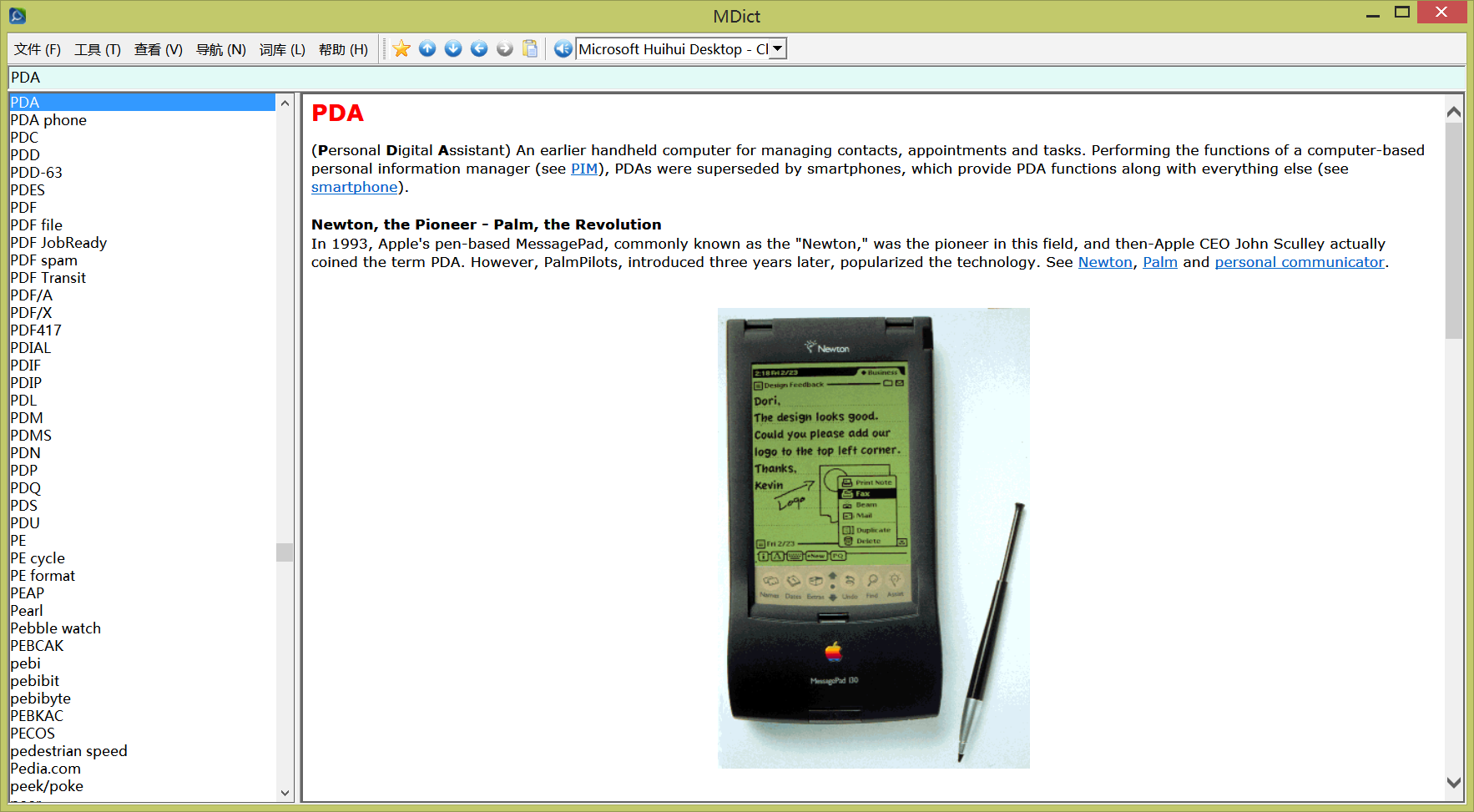This screenshot has height=812, width=1474.
Task: Click the clipboard paste icon
Action: pyautogui.click(x=530, y=49)
